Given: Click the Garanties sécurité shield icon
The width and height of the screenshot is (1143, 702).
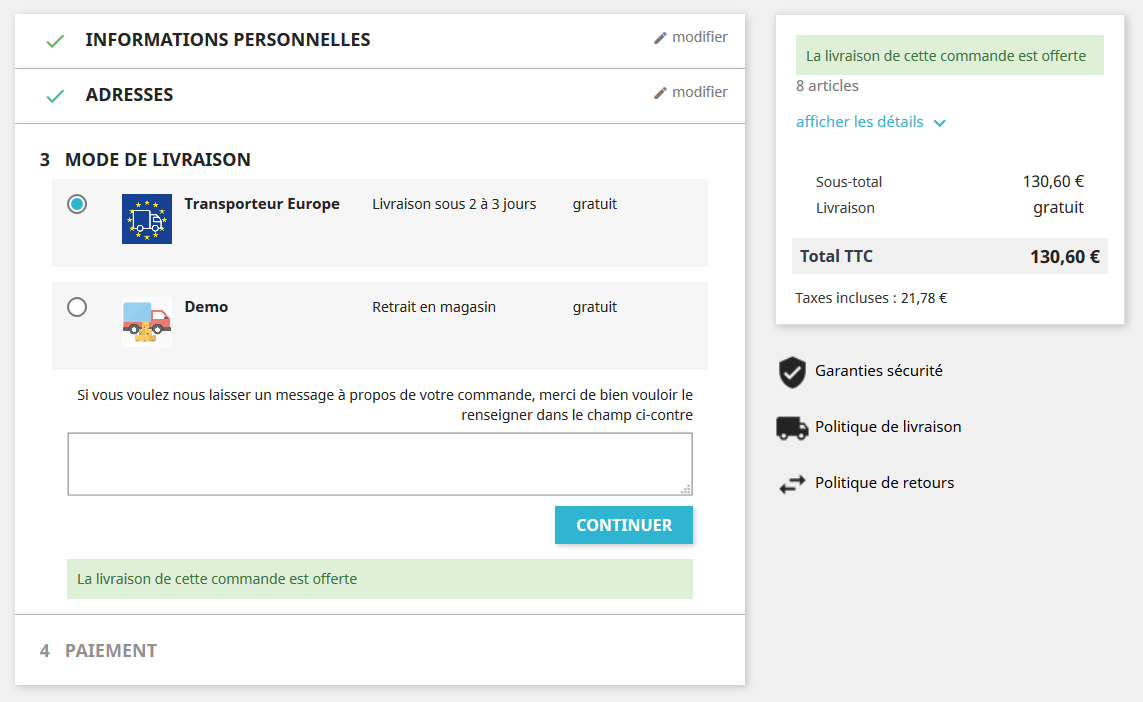Looking at the screenshot, I should pos(792,371).
